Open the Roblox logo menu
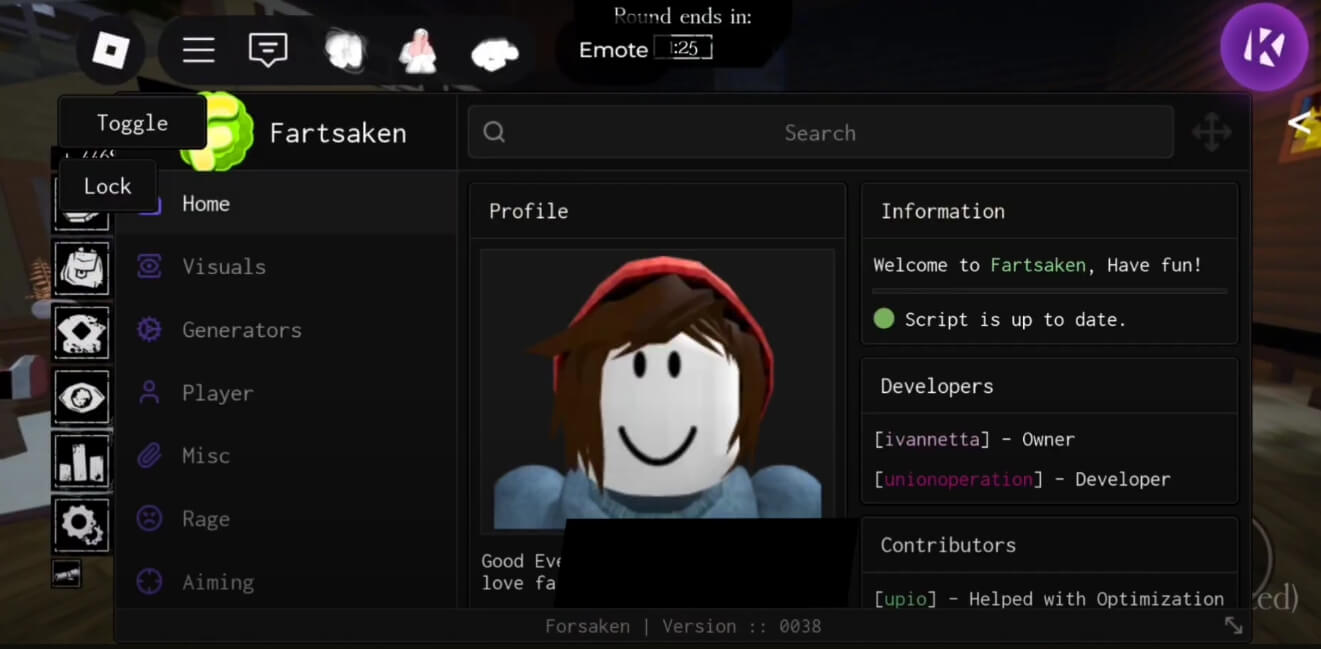The height and width of the screenshot is (649, 1321). coord(110,49)
